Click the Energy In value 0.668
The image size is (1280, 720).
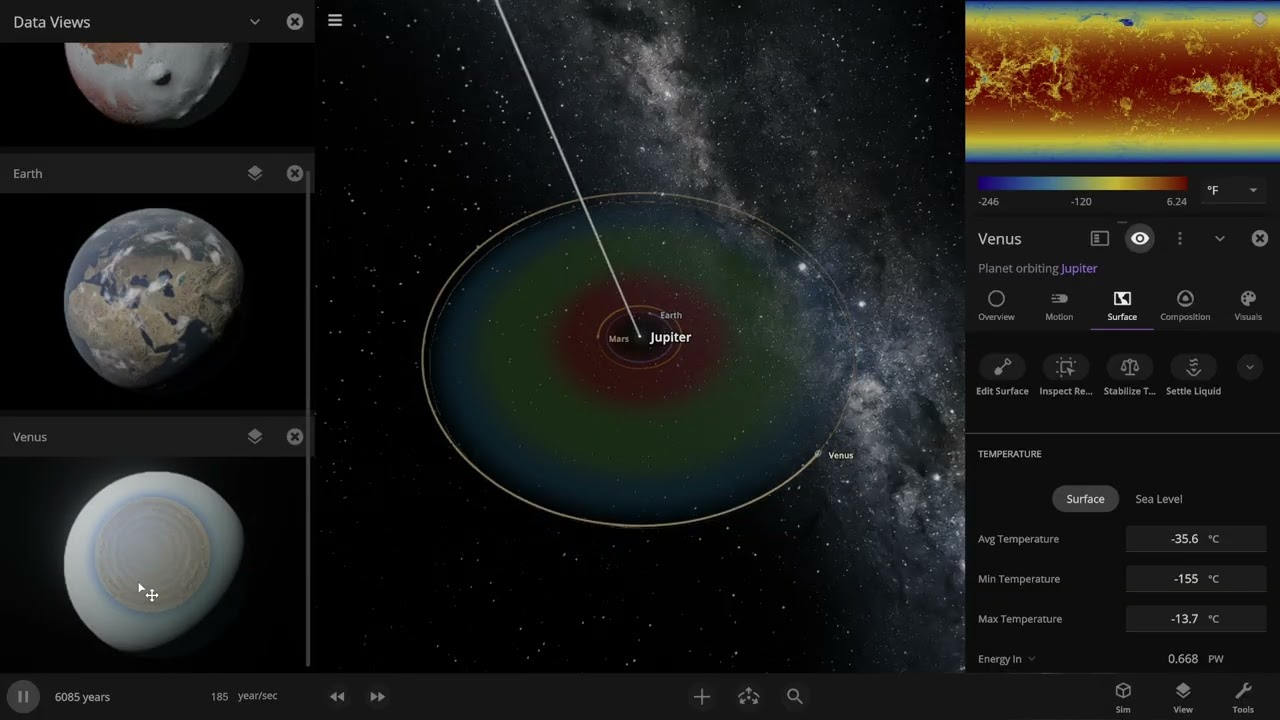tap(1183, 659)
